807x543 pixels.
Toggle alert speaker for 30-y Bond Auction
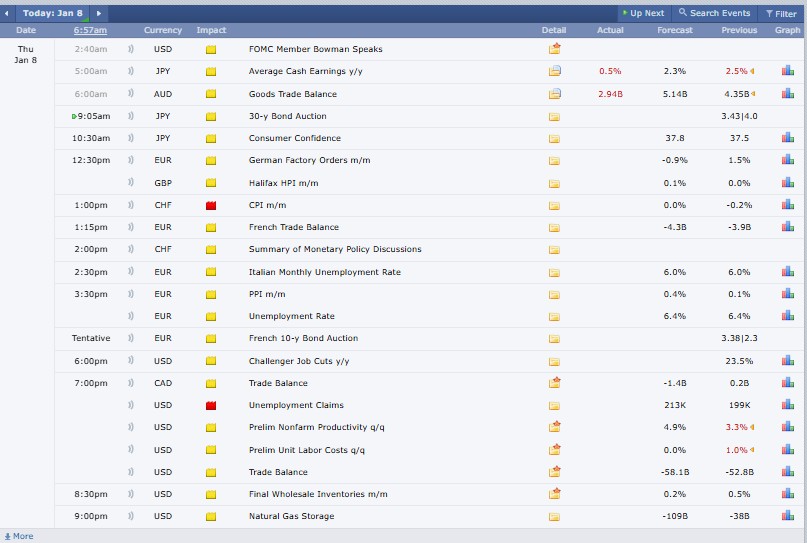pyautogui.click(x=131, y=116)
